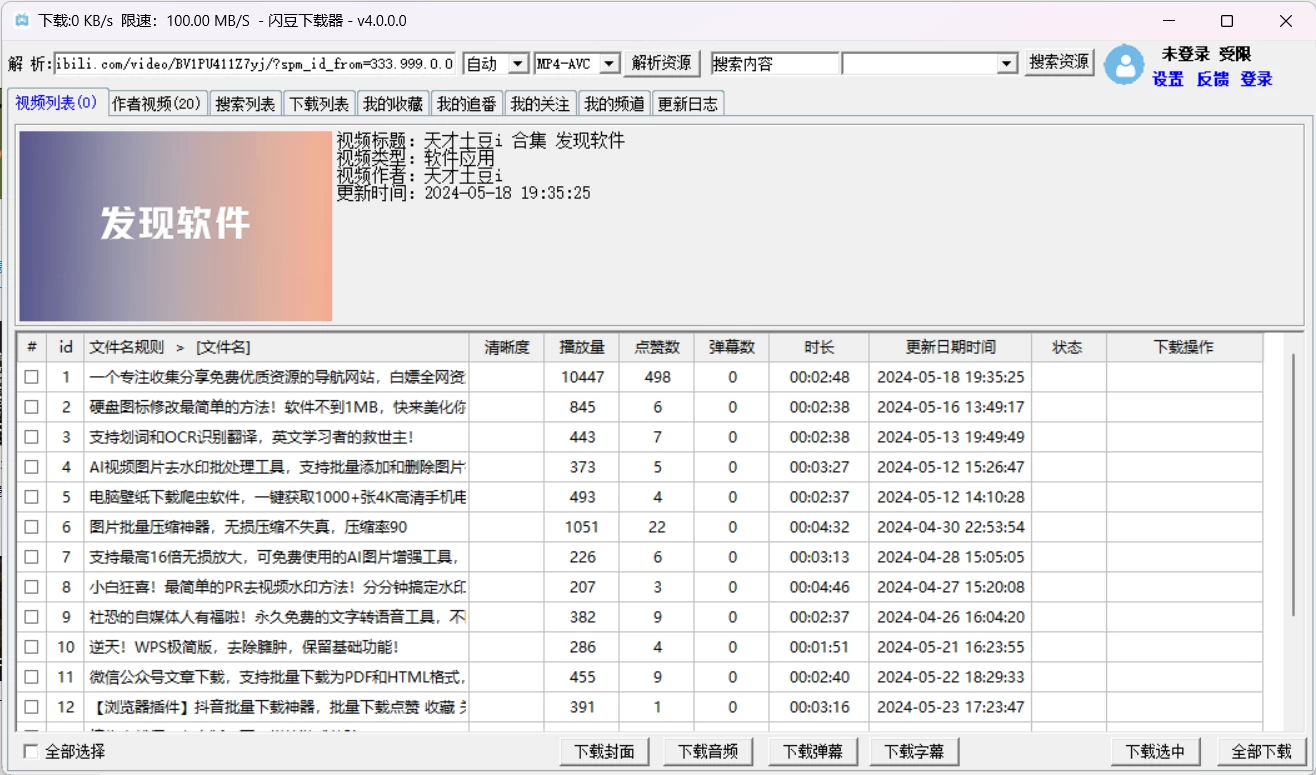Image resolution: width=1316 pixels, height=775 pixels.
Task: Open the 我的追番 tab
Action: [467, 104]
